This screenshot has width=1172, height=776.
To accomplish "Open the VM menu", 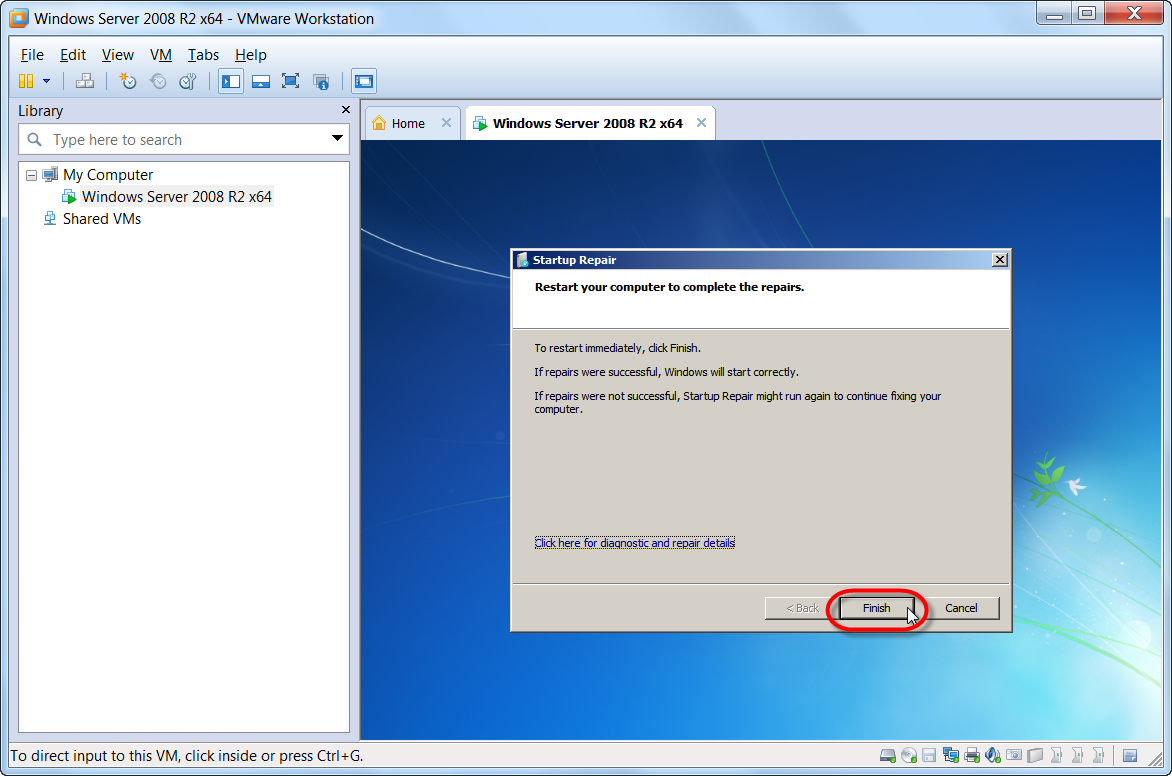I will coord(161,55).
